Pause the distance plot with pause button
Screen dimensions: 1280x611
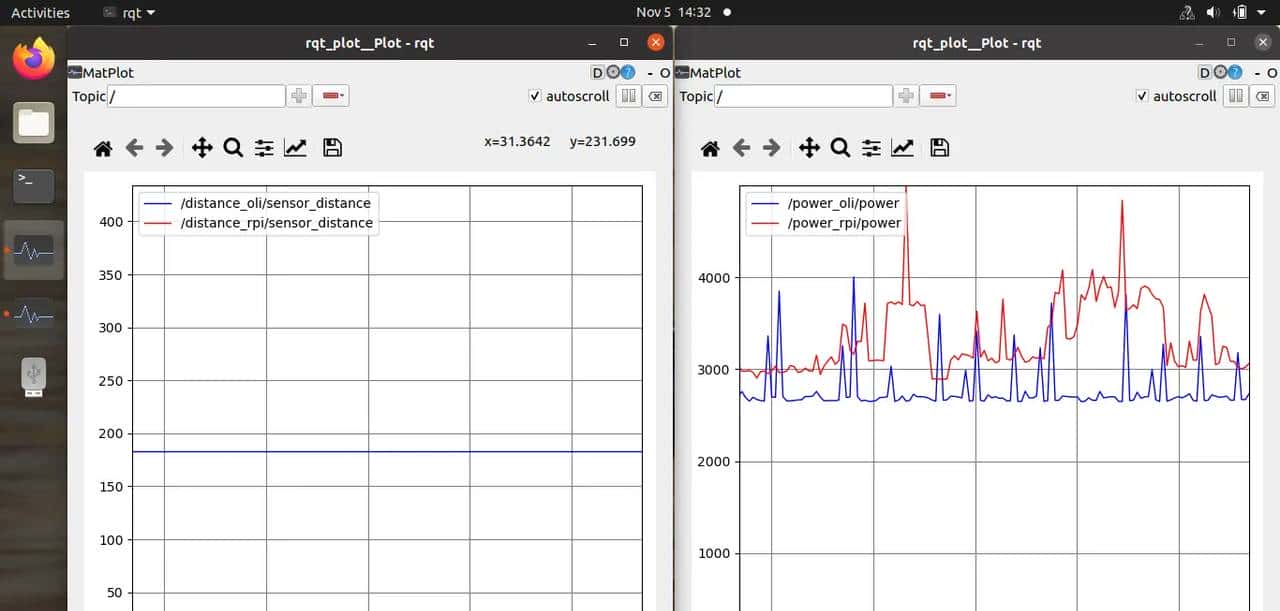click(628, 96)
